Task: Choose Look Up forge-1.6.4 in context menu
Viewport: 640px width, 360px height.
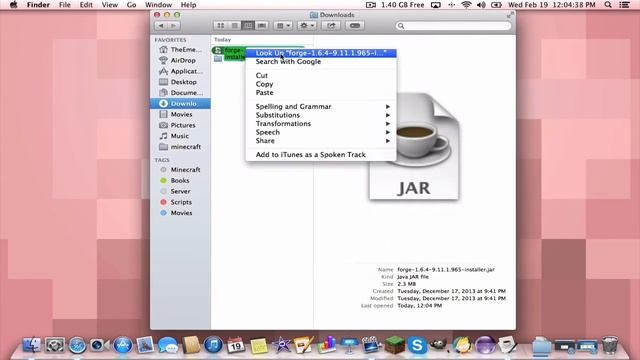Action: tap(321, 53)
